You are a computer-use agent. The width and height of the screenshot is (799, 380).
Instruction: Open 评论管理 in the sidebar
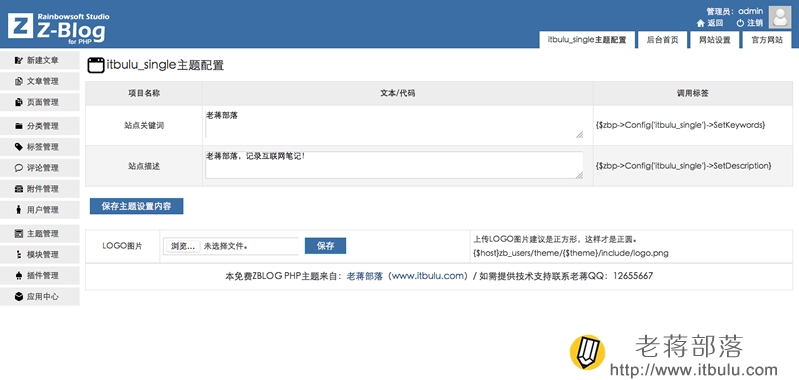pos(40,168)
